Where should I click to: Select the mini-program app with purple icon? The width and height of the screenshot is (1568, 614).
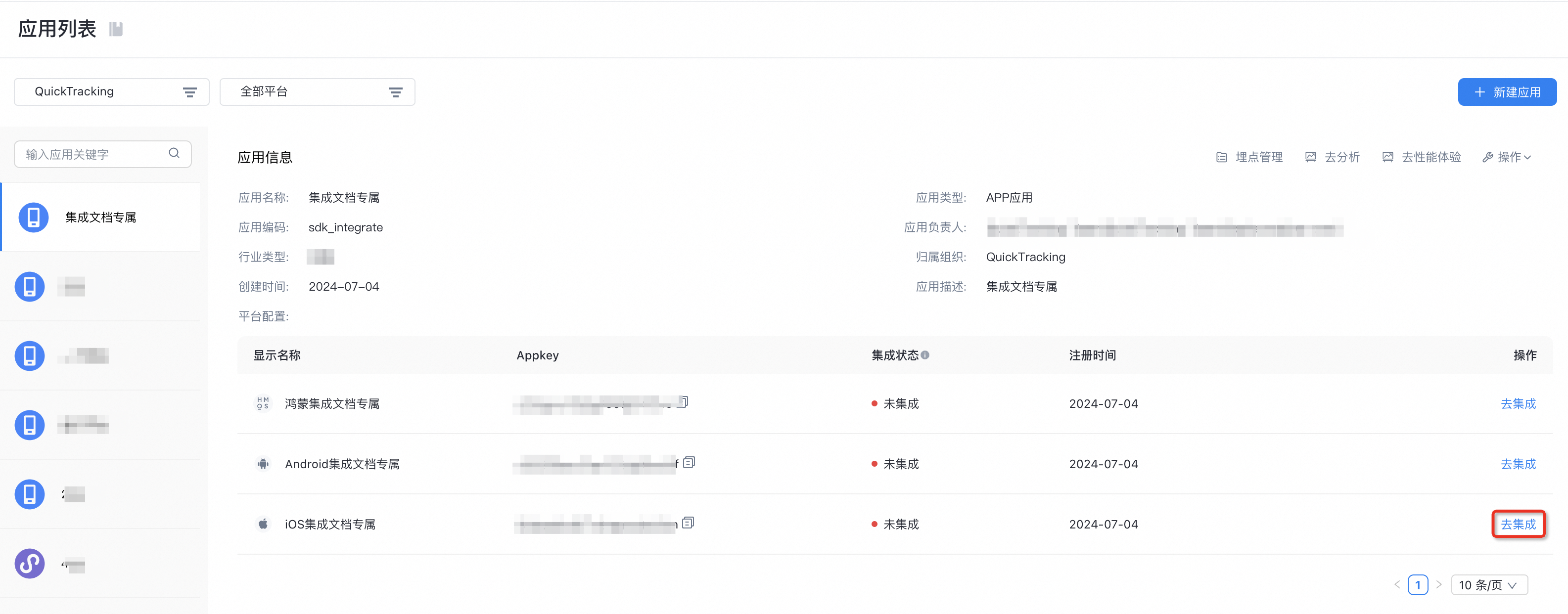click(100, 564)
